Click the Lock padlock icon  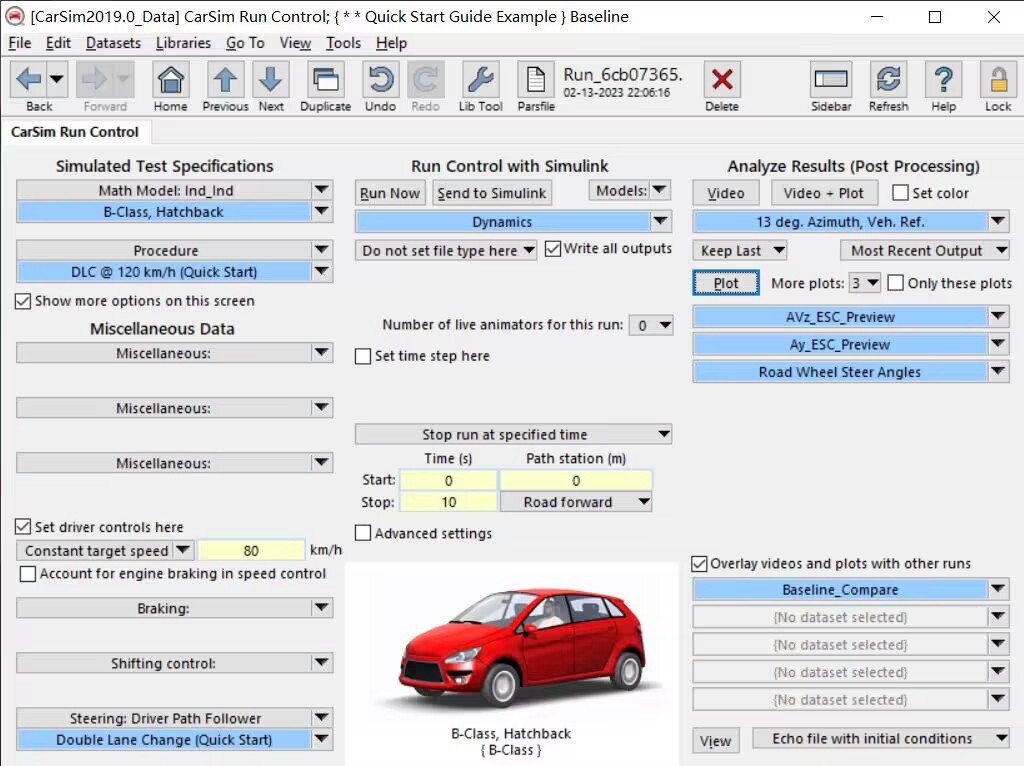pos(998,80)
